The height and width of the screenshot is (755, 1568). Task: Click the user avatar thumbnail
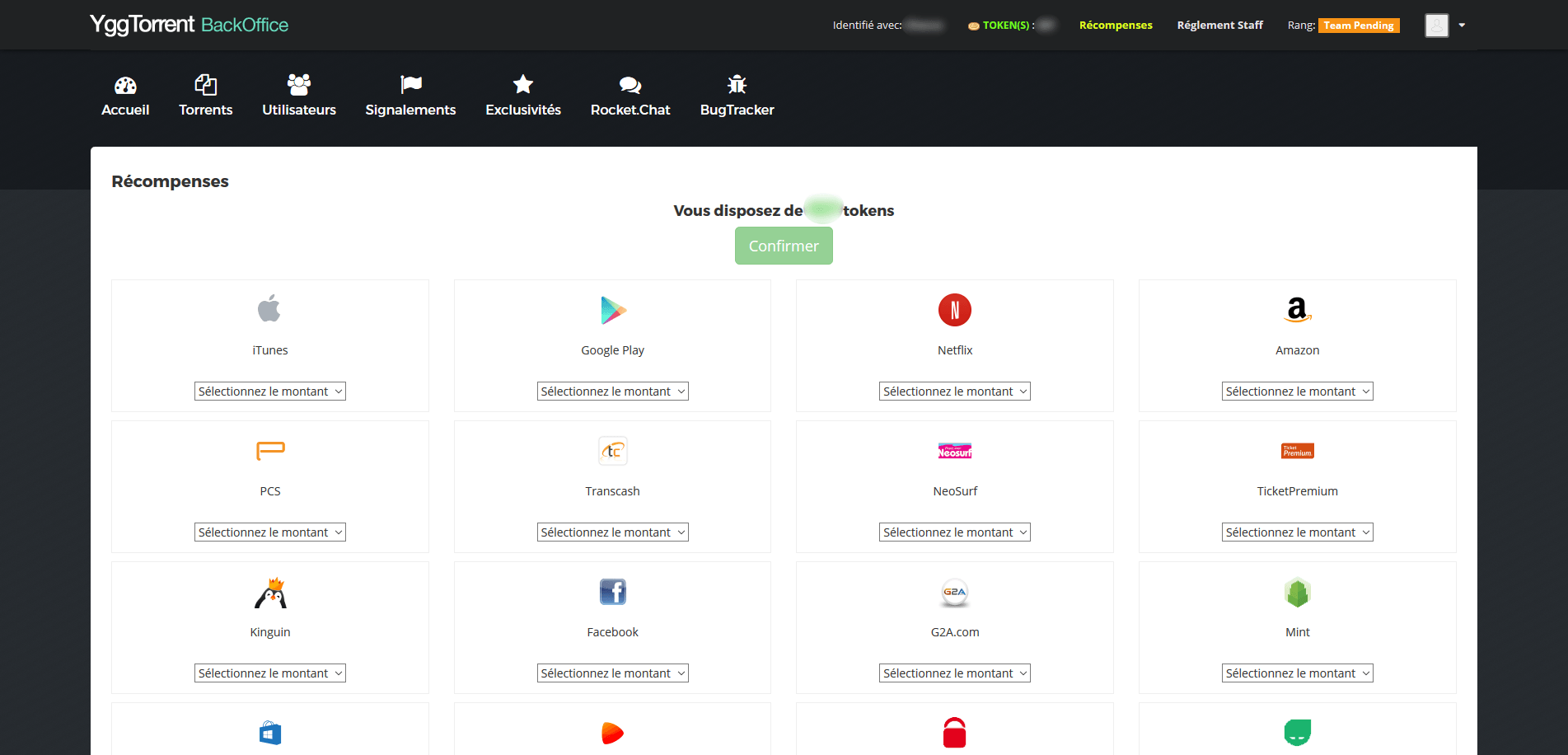click(x=1436, y=26)
